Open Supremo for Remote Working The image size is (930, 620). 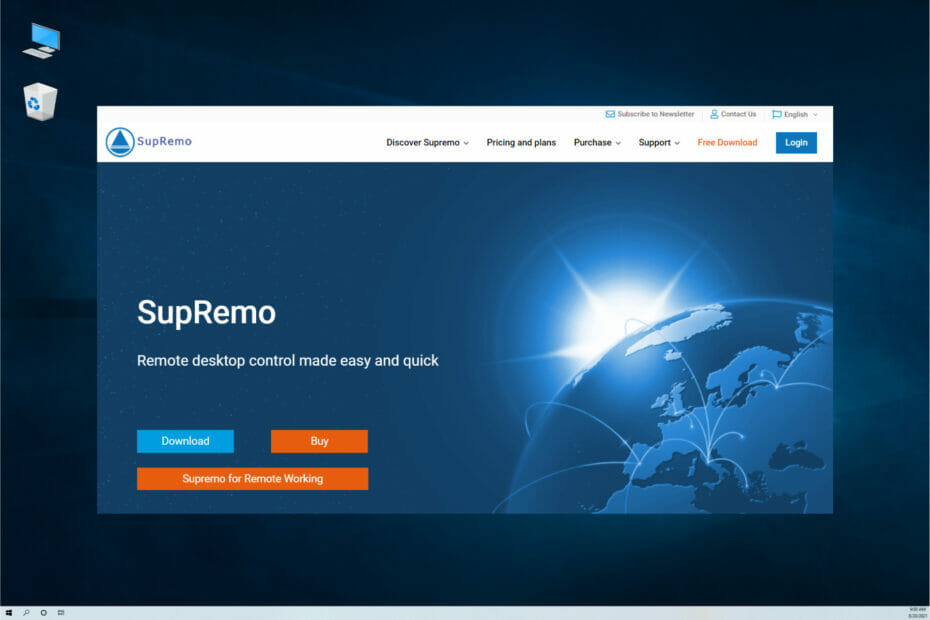click(x=253, y=478)
